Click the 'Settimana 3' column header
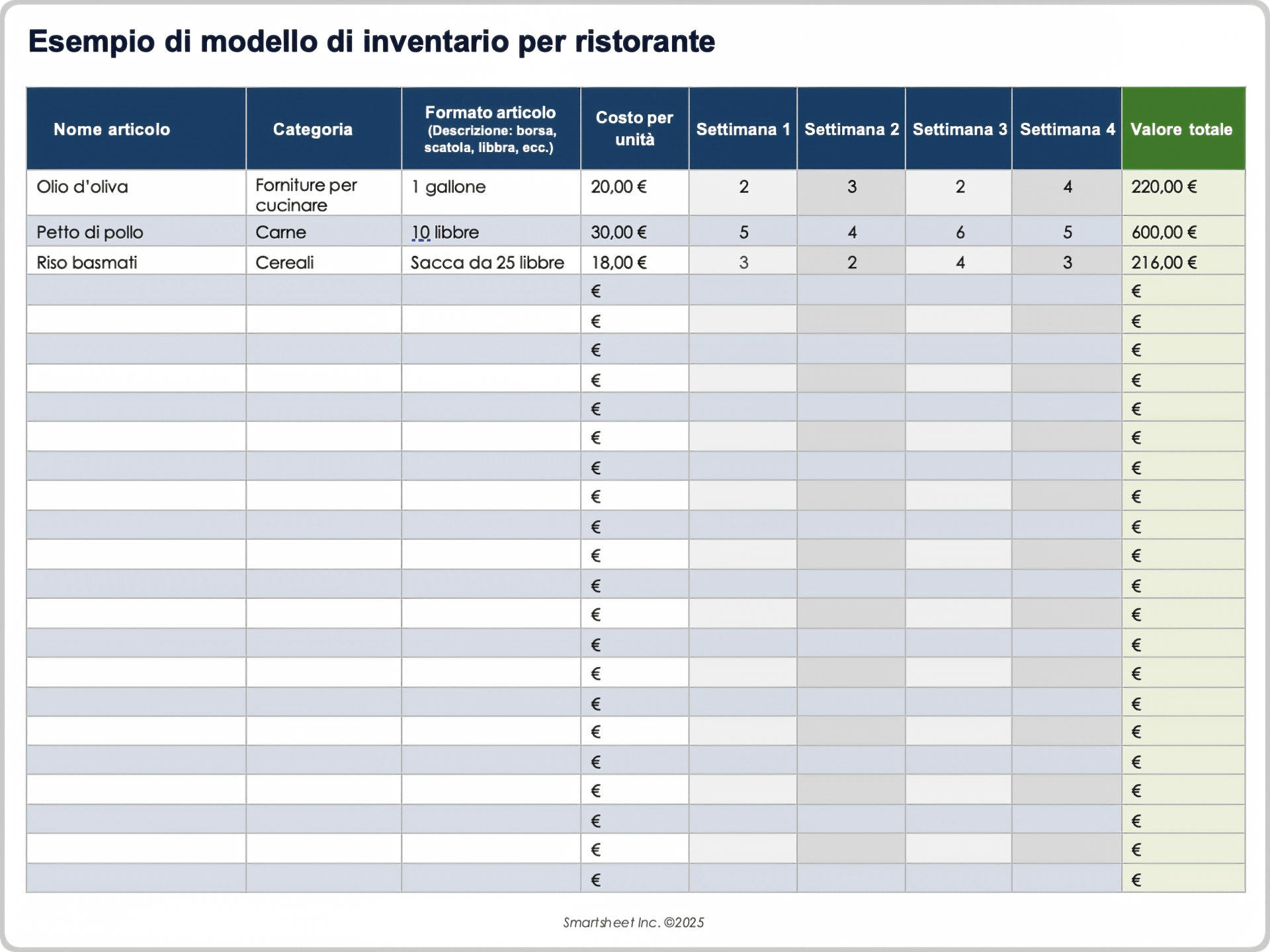The image size is (1270, 952). [x=958, y=129]
